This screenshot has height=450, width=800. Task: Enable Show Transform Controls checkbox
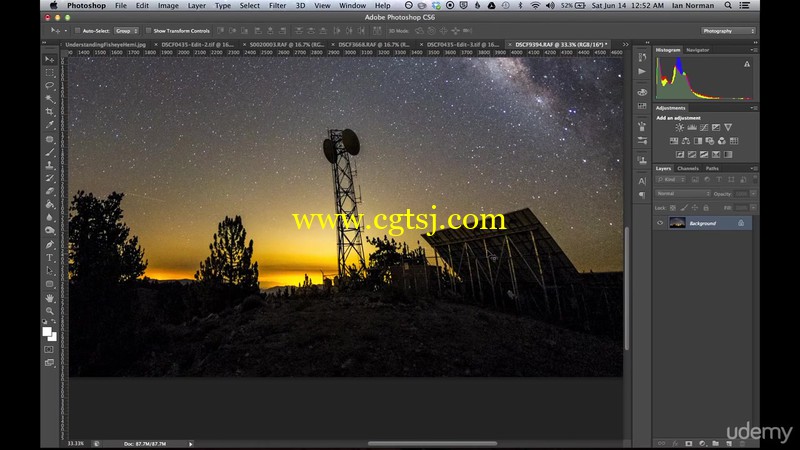148,31
